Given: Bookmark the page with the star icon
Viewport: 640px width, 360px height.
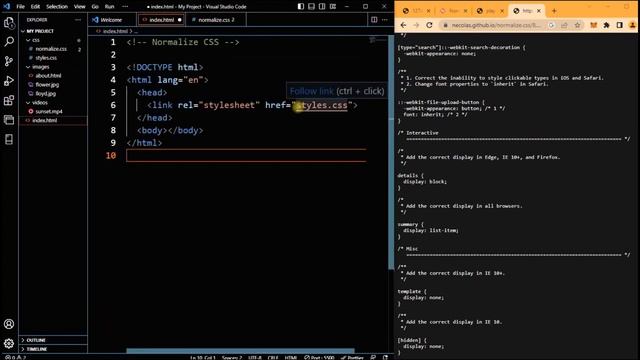Looking at the screenshot, I should (x=577, y=25).
